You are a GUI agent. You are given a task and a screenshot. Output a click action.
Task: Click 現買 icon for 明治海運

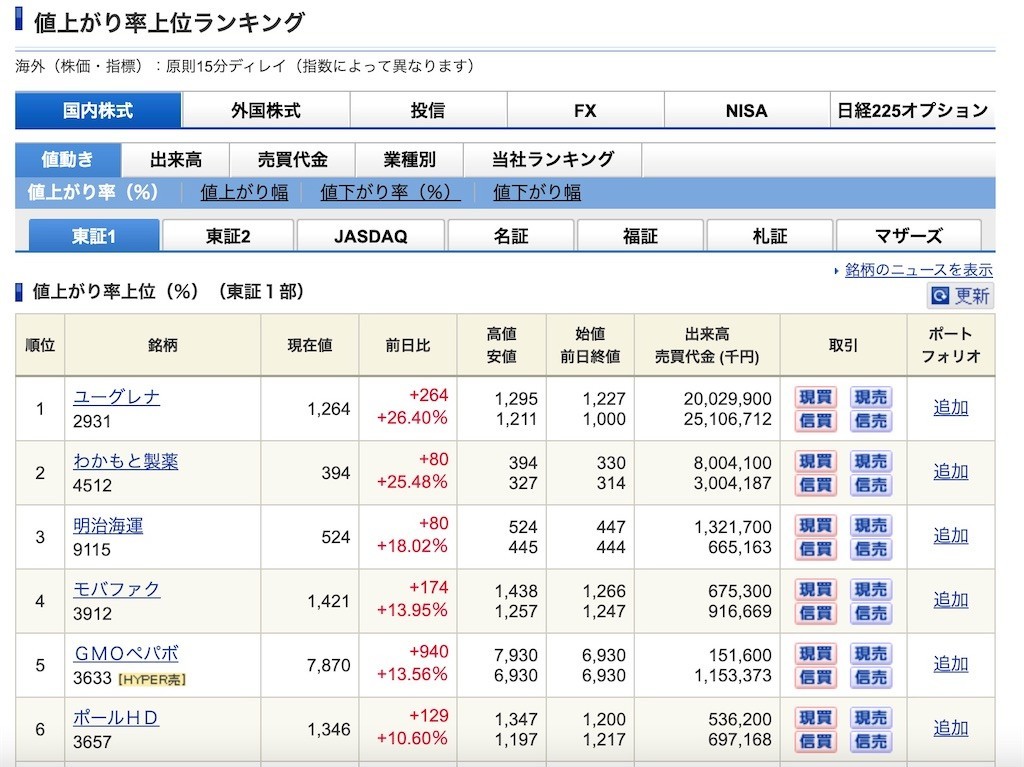(816, 525)
